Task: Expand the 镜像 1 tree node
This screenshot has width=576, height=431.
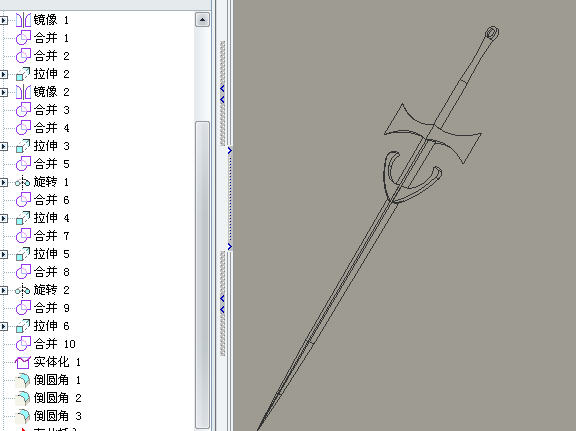Action: [4, 20]
